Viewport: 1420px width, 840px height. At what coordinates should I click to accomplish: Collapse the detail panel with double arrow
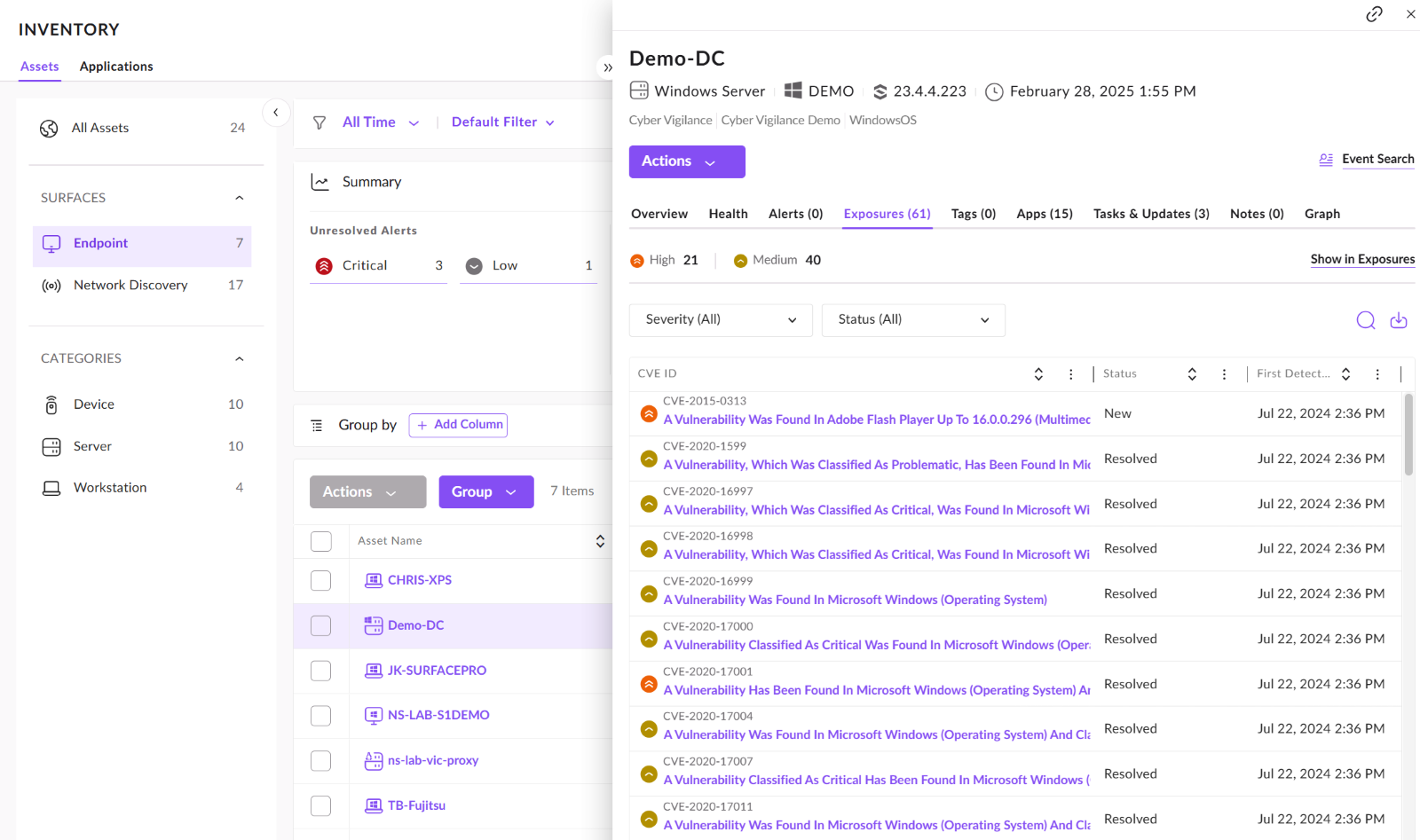[x=608, y=67]
